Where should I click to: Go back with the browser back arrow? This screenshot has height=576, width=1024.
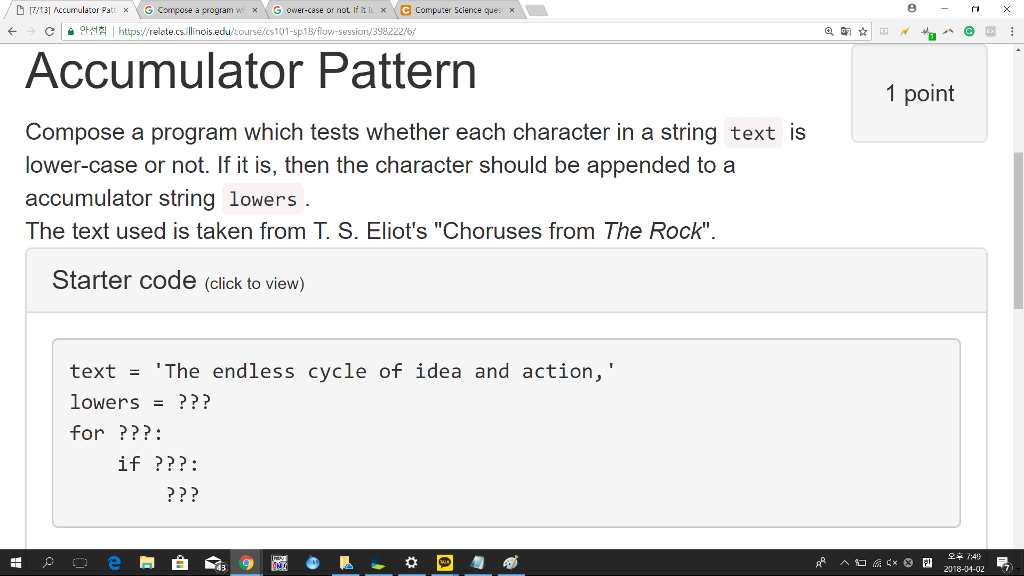pyautogui.click(x=10, y=31)
